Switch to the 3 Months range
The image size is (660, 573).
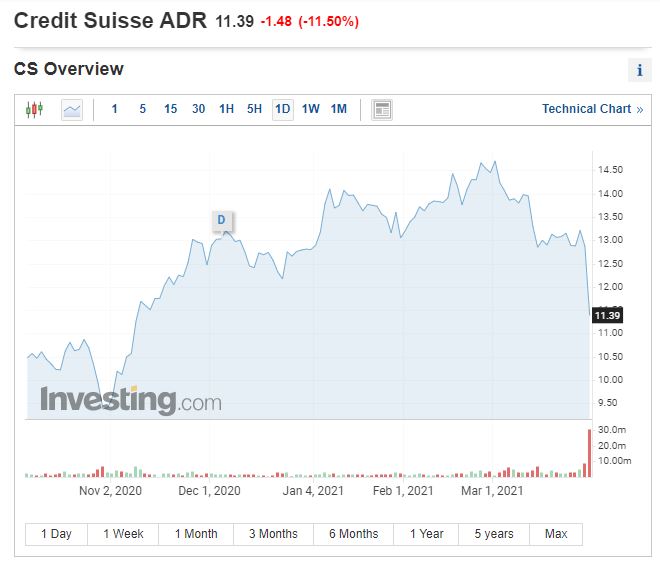tap(273, 534)
